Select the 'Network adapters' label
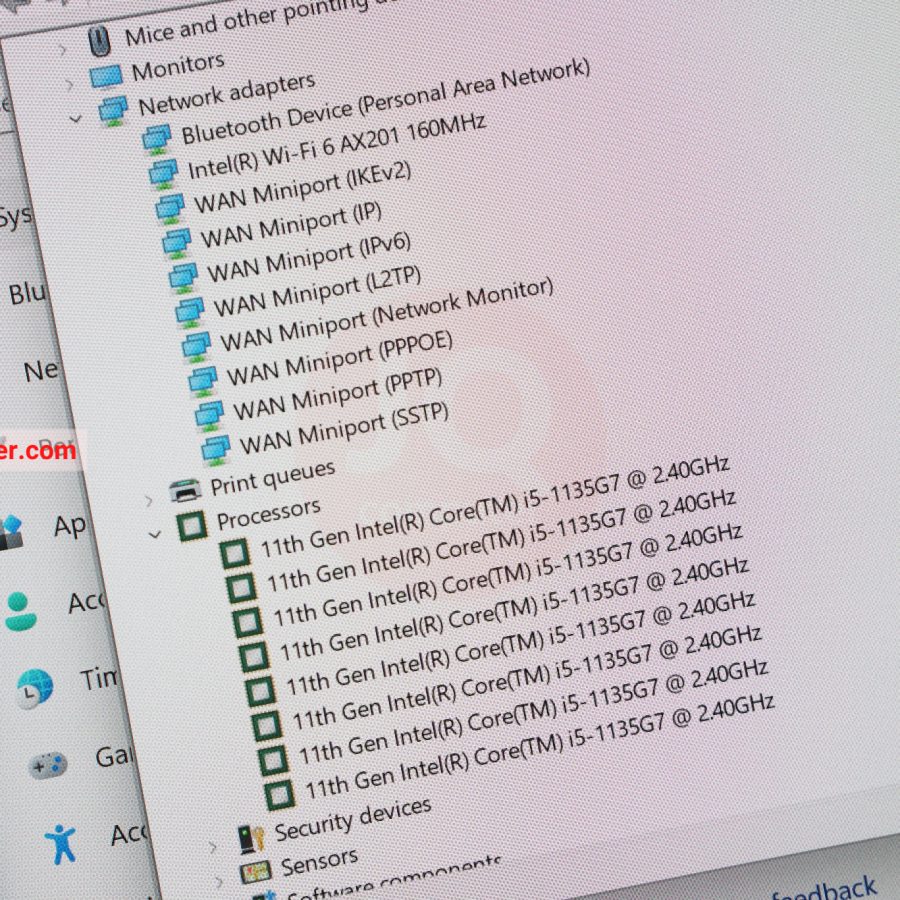Viewport: 900px width, 900px height. [x=227, y=95]
